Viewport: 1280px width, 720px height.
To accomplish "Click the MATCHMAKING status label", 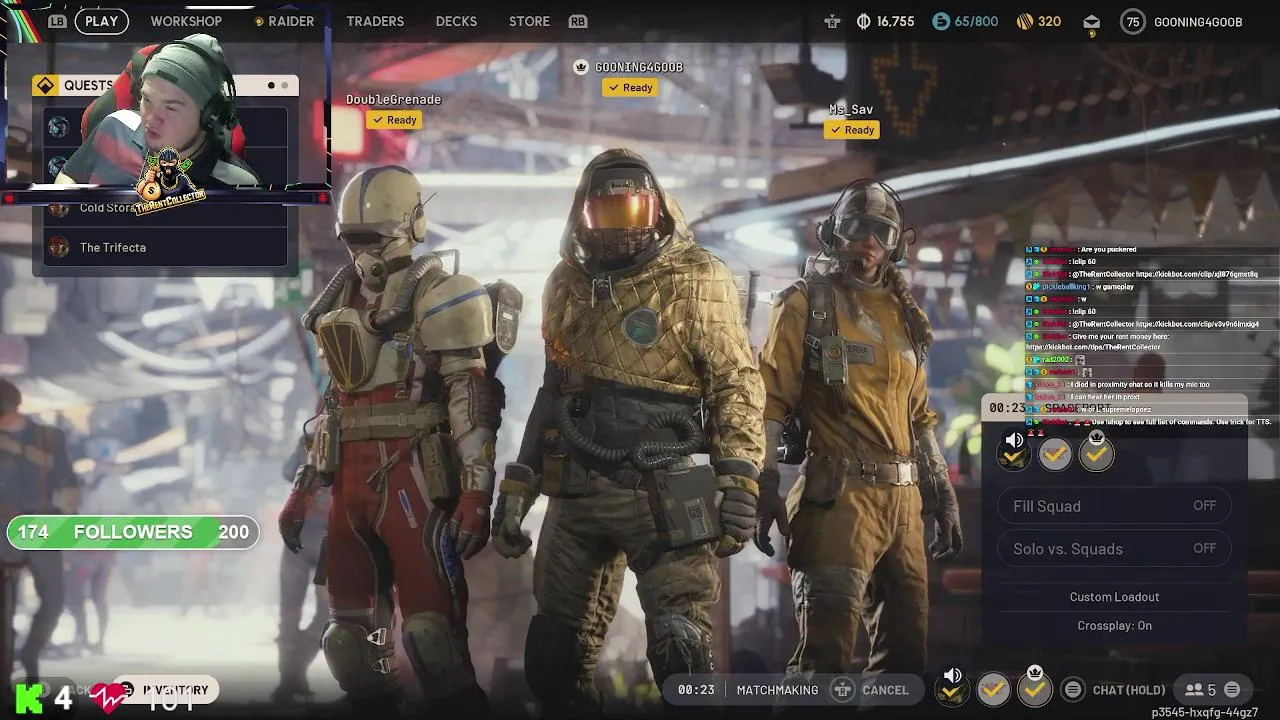I will (x=777, y=690).
